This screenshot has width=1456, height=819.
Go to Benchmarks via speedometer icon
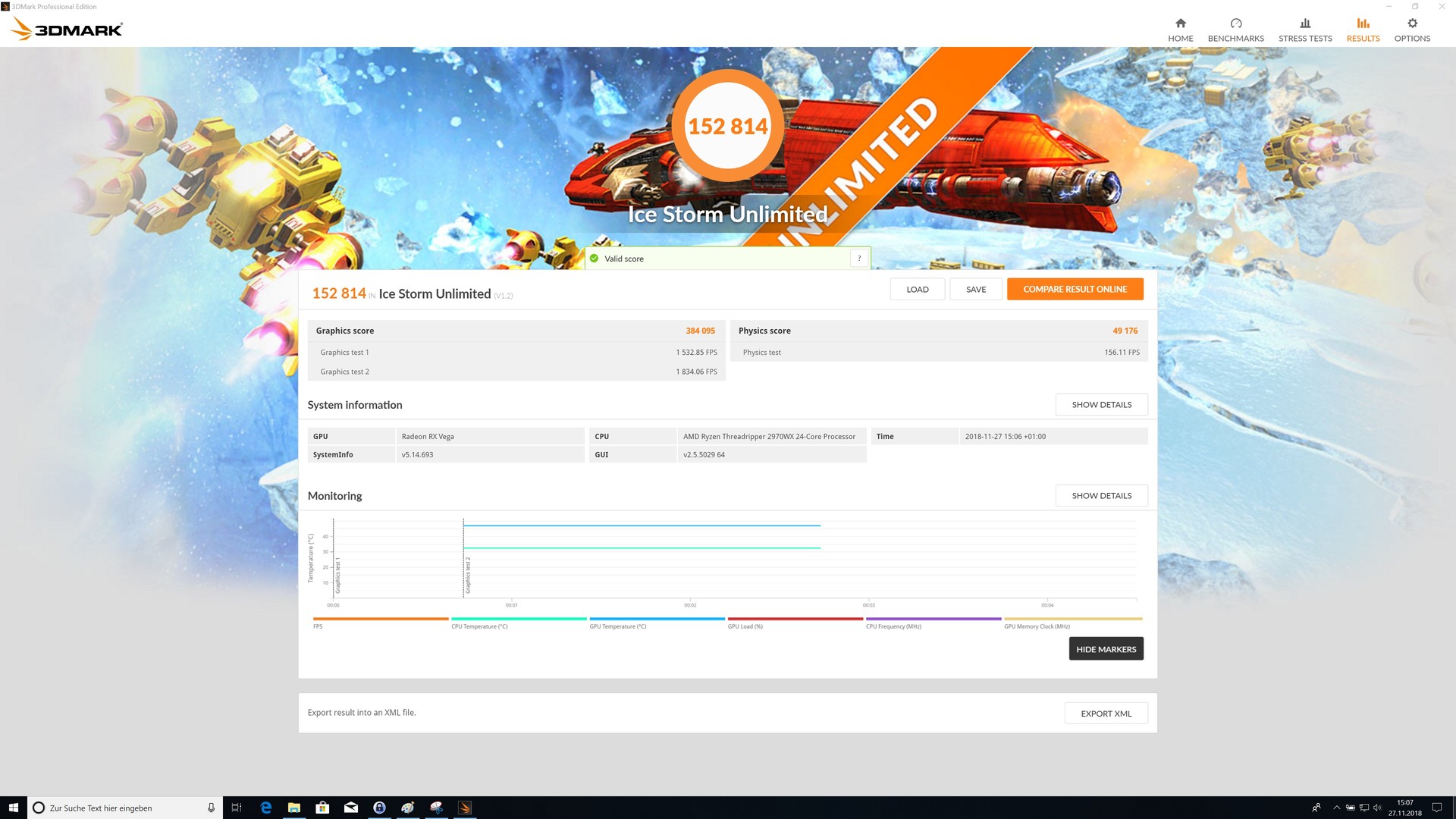[1235, 24]
